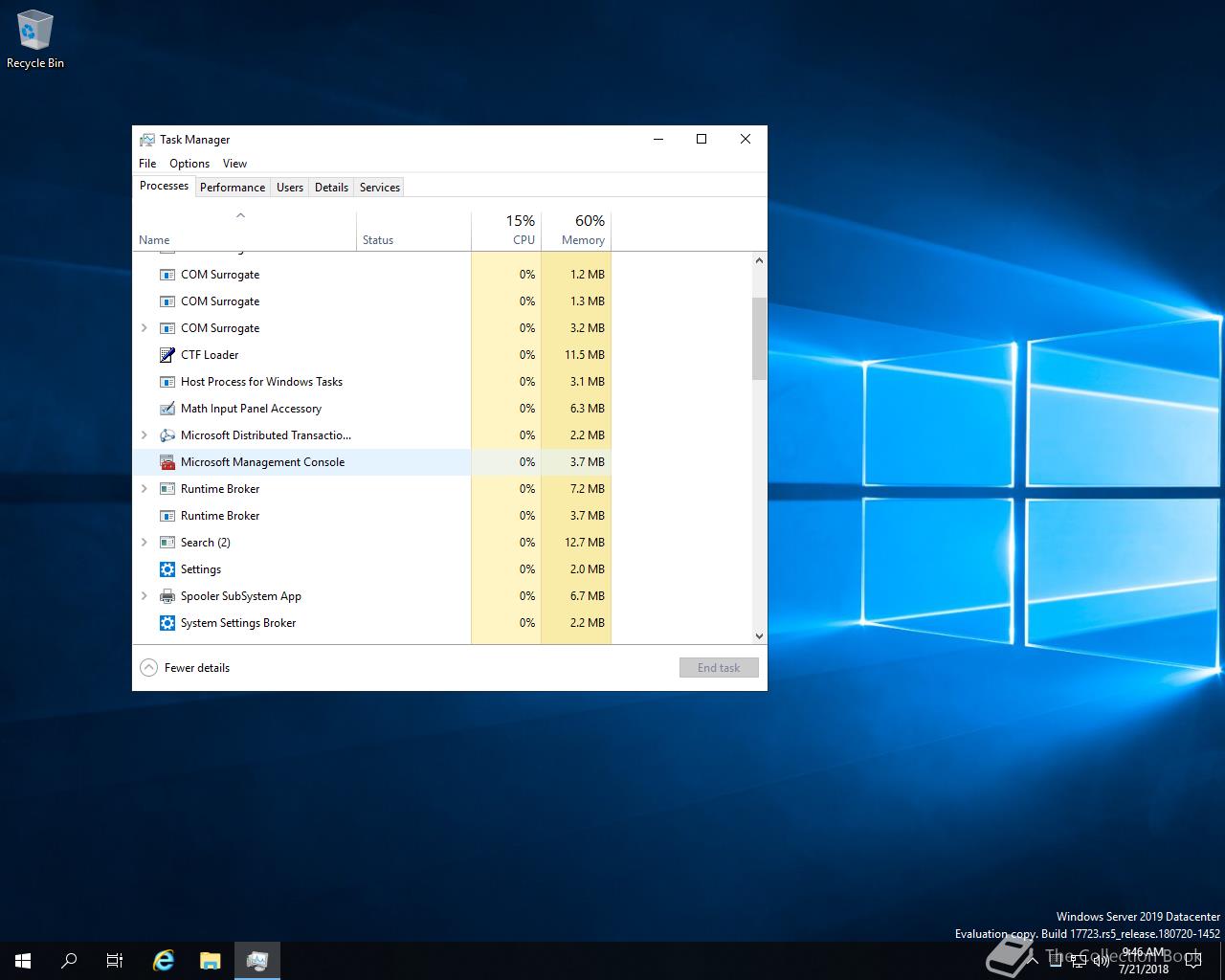Sort processes by Name column
1225x980 pixels.
tap(244, 231)
